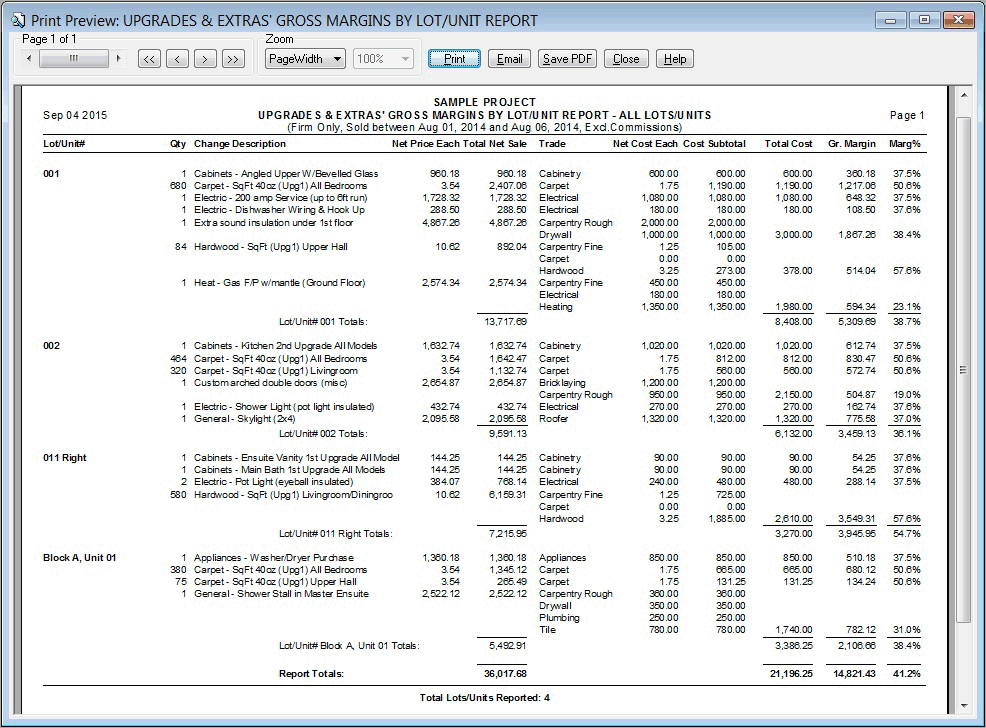This screenshot has width=986, height=728.
Task: Close the print preview
Action: pos(626,59)
